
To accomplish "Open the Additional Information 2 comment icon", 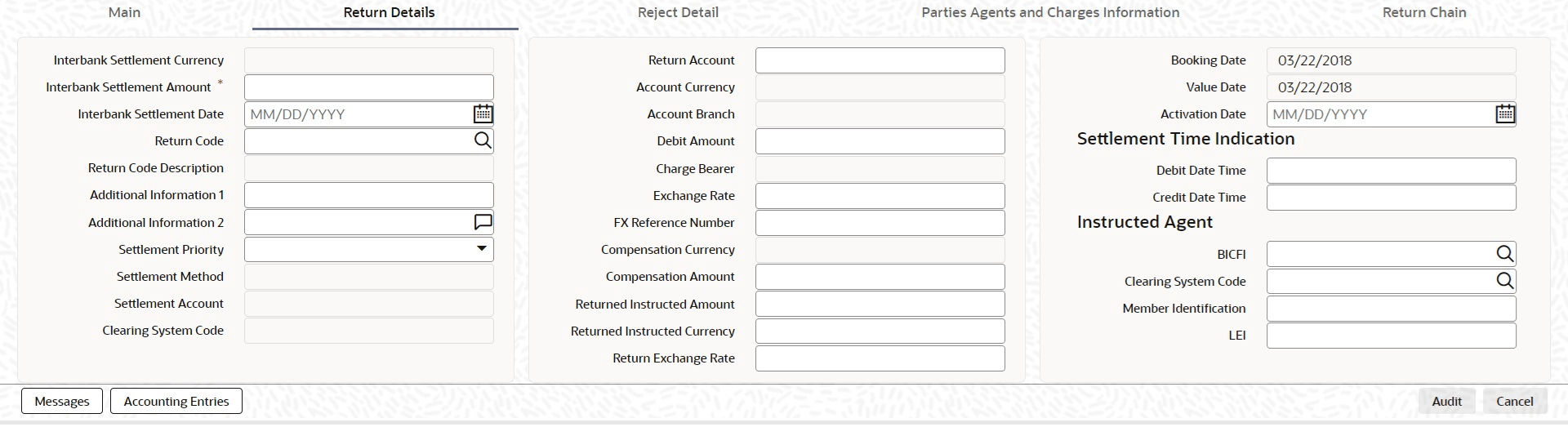I will point(483,222).
